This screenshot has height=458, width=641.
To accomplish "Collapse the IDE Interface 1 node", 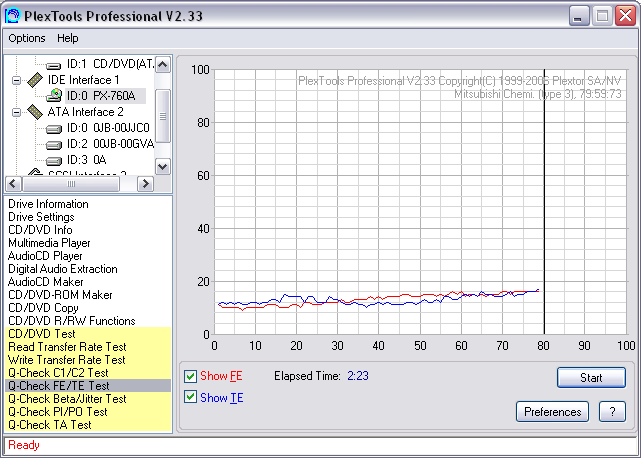I will pos(16,80).
